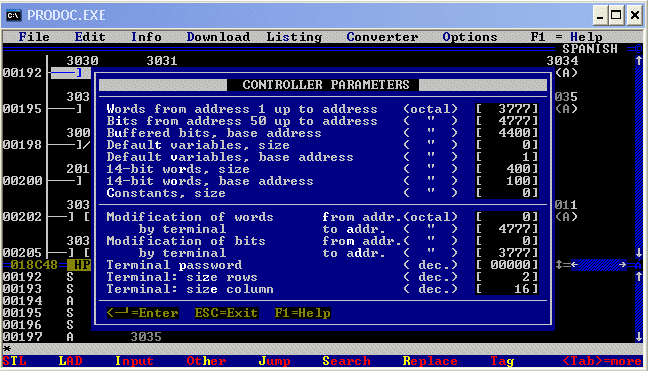
Task: Open the Listing menu
Action: pyautogui.click(x=294, y=37)
